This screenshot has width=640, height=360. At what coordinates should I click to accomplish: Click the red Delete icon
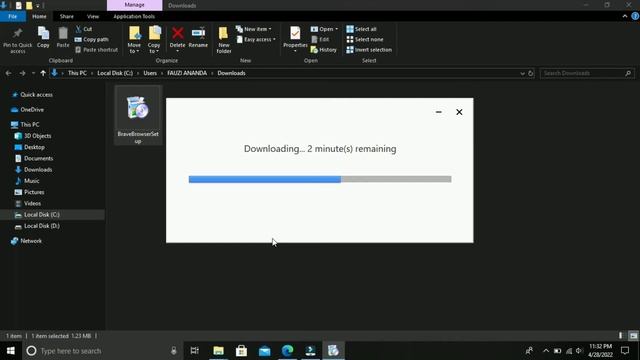click(178, 33)
